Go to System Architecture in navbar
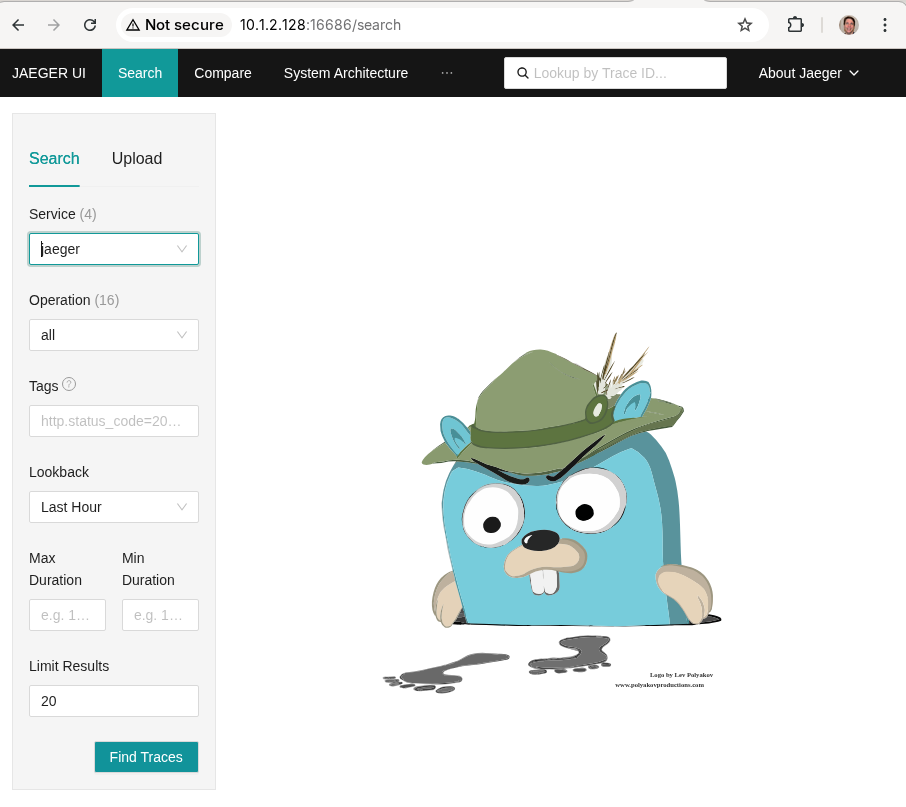 [x=345, y=73]
